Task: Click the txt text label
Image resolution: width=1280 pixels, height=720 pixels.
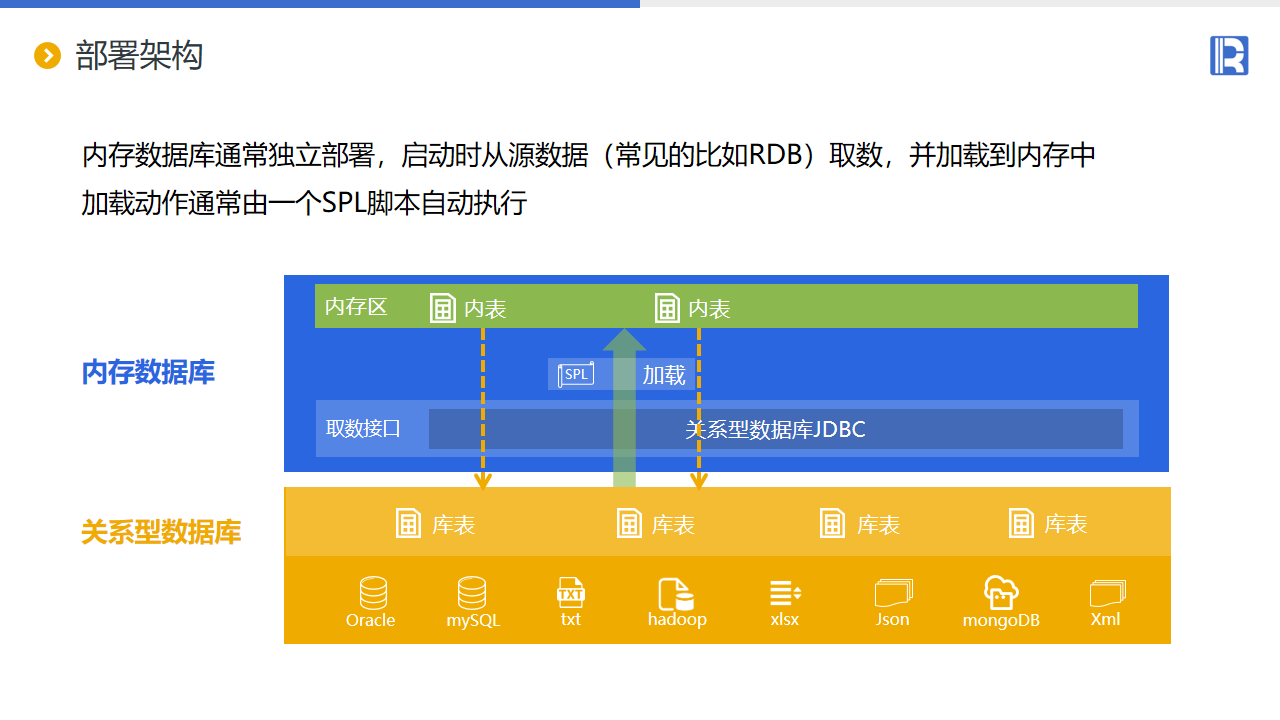Action: point(571,620)
